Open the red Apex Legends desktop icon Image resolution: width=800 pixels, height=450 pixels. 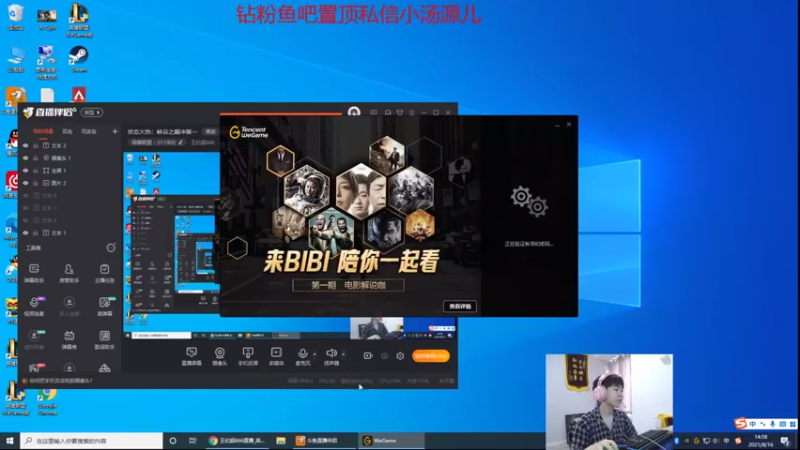click(x=79, y=95)
